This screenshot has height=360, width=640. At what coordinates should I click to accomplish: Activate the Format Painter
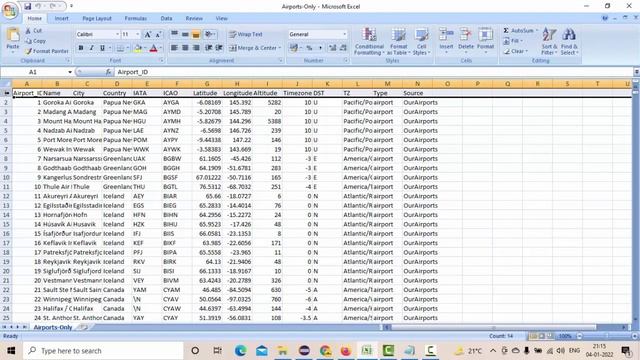(47, 51)
